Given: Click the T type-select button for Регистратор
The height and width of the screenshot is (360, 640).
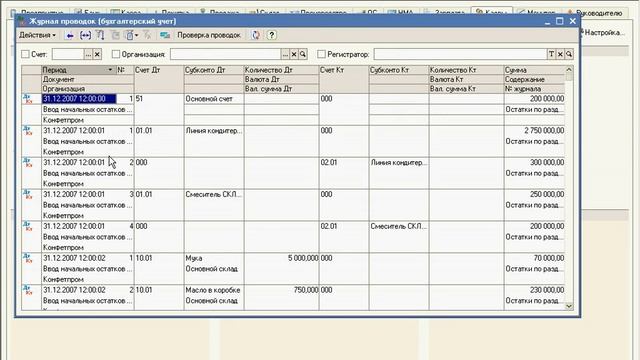Looking at the screenshot, I should coord(551,54).
